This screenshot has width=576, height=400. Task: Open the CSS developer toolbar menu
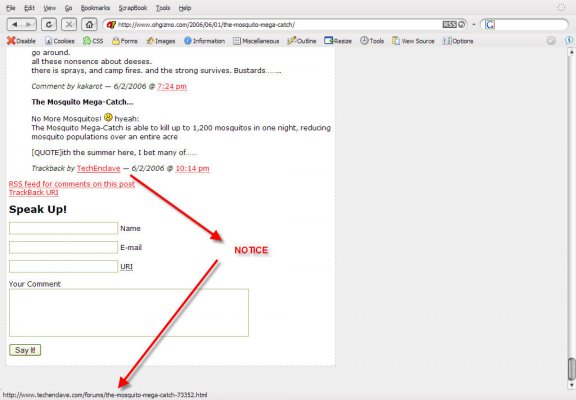pos(93,41)
